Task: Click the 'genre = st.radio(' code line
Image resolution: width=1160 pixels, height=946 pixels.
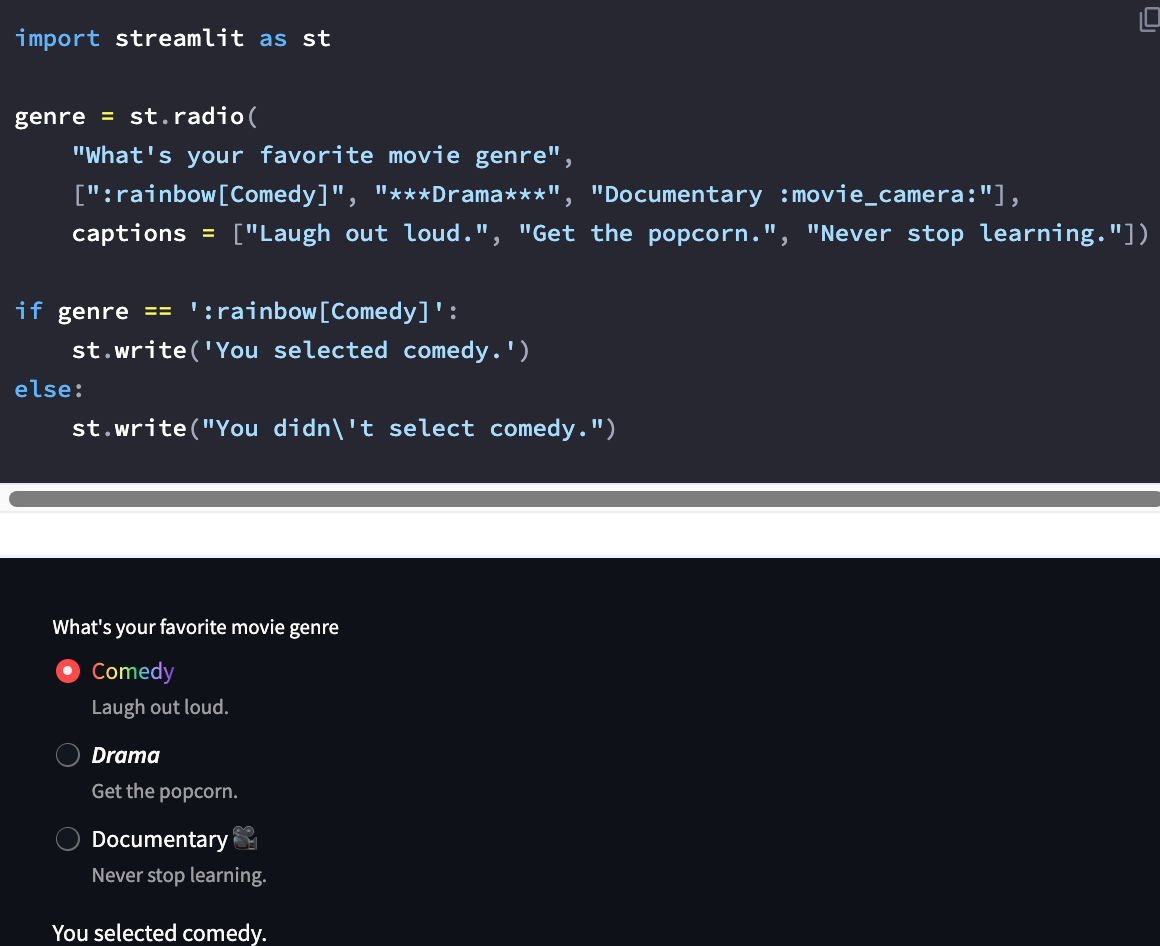Action: coord(136,116)
